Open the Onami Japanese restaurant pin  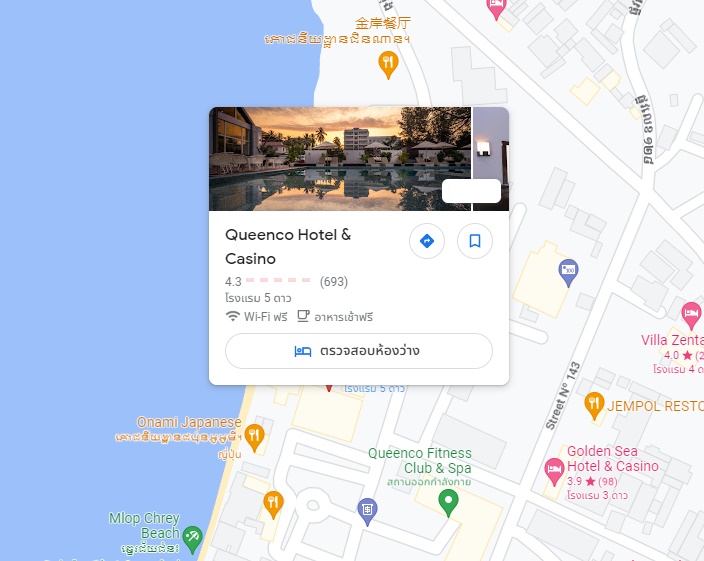[254, 438]
